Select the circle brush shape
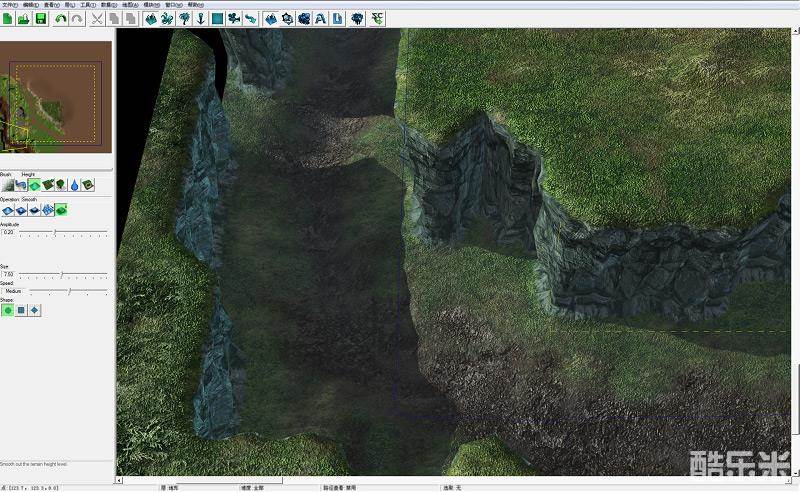Image resolution: width=800 pixels, height=492 pixels. [7, 311]
